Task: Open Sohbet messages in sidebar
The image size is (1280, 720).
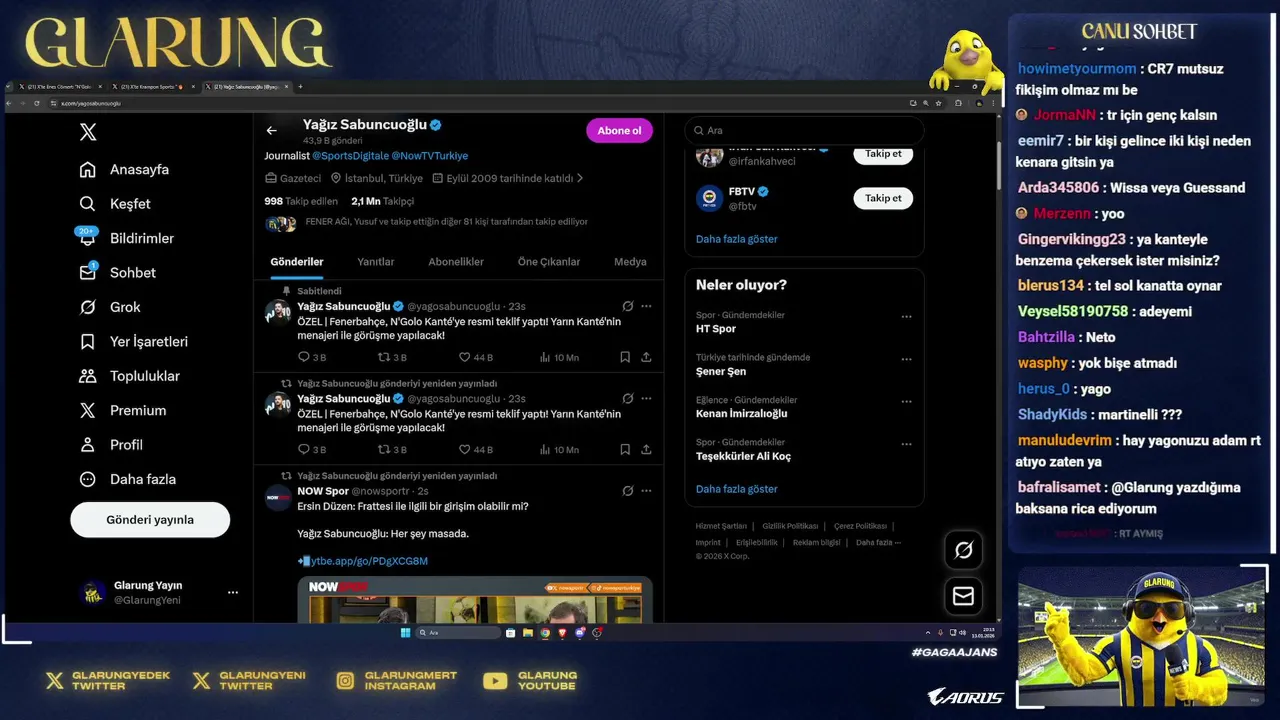Action: (x=117, y=273)
